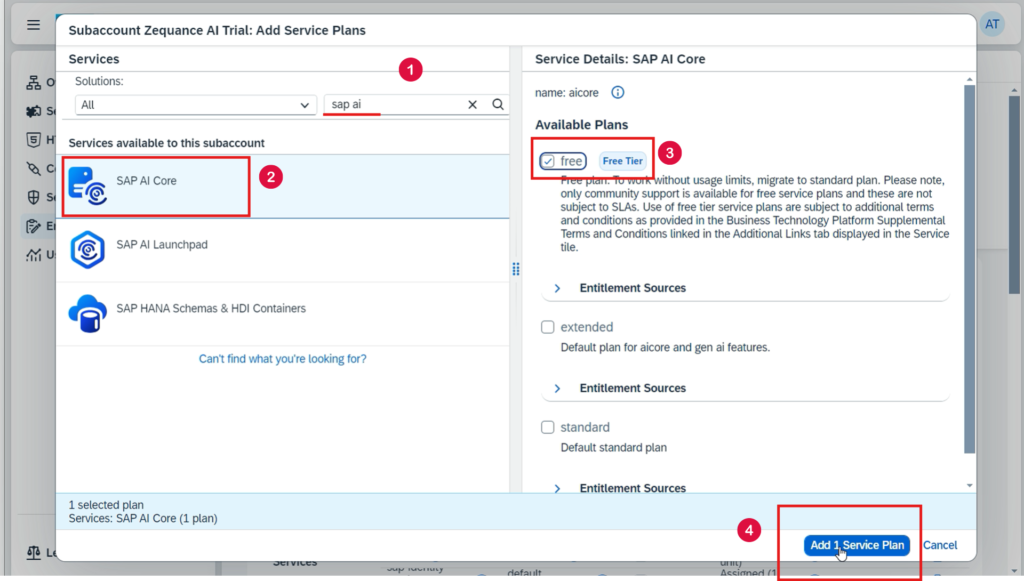Expand Entitlement Sources under extended plan
This screenshot has height=581, width=1024.
[x=557, y=388]
